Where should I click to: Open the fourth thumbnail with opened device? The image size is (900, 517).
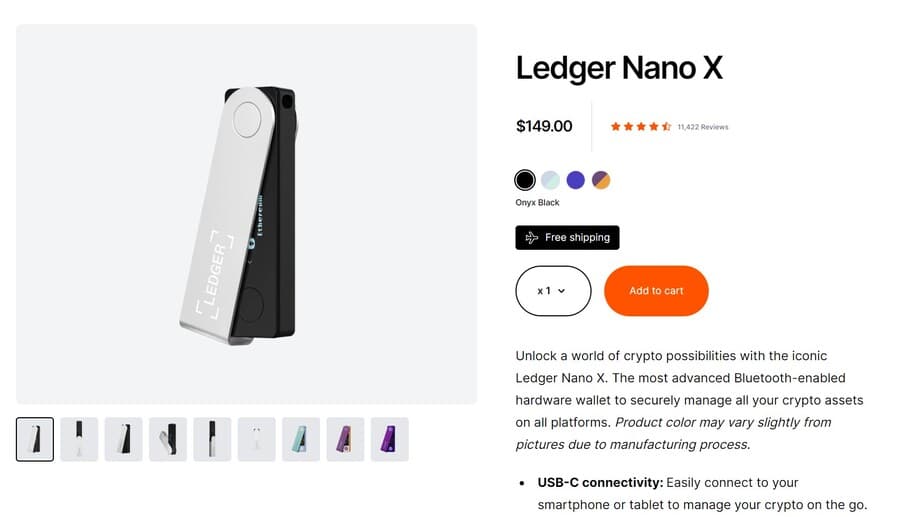[x=168, y=439]
